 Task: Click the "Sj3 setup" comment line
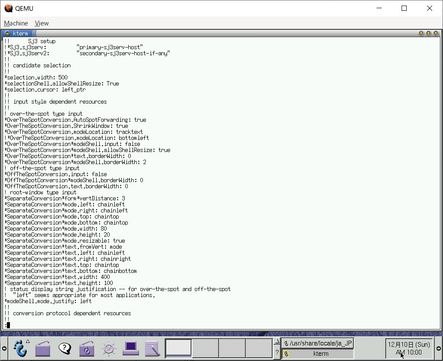coord(30,41)
